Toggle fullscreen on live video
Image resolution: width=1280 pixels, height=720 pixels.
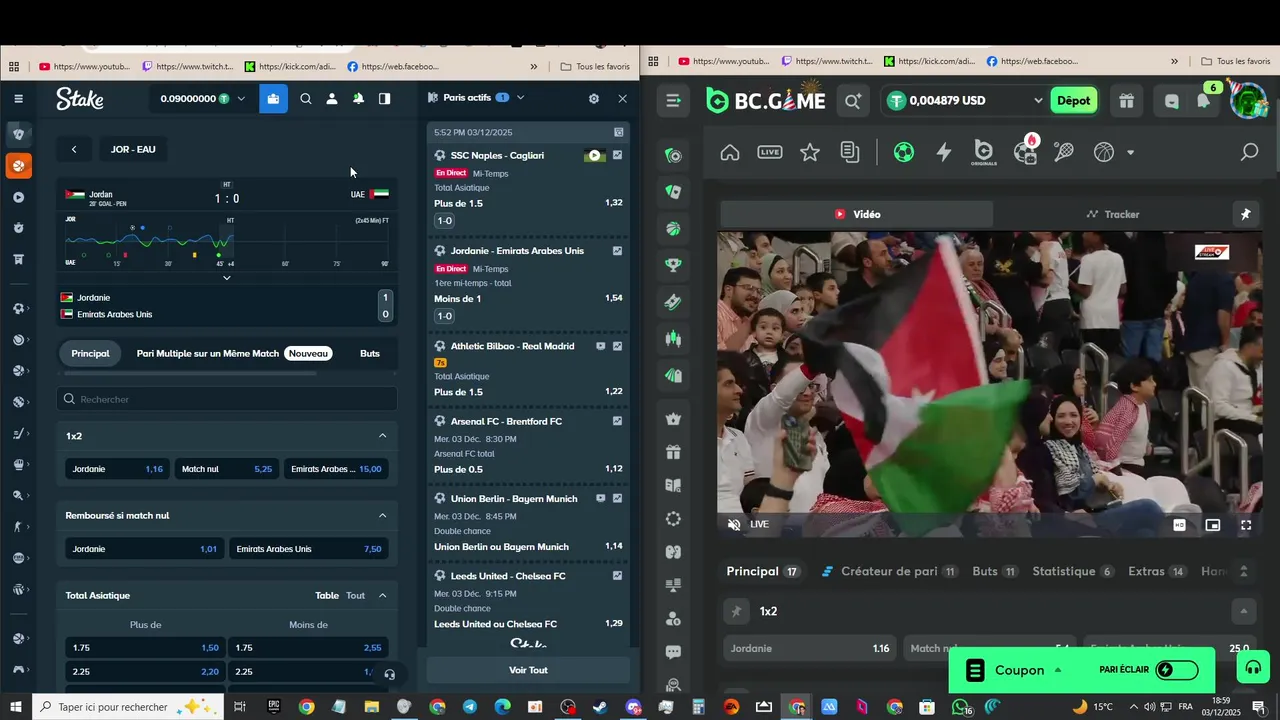pos(1246,525)
